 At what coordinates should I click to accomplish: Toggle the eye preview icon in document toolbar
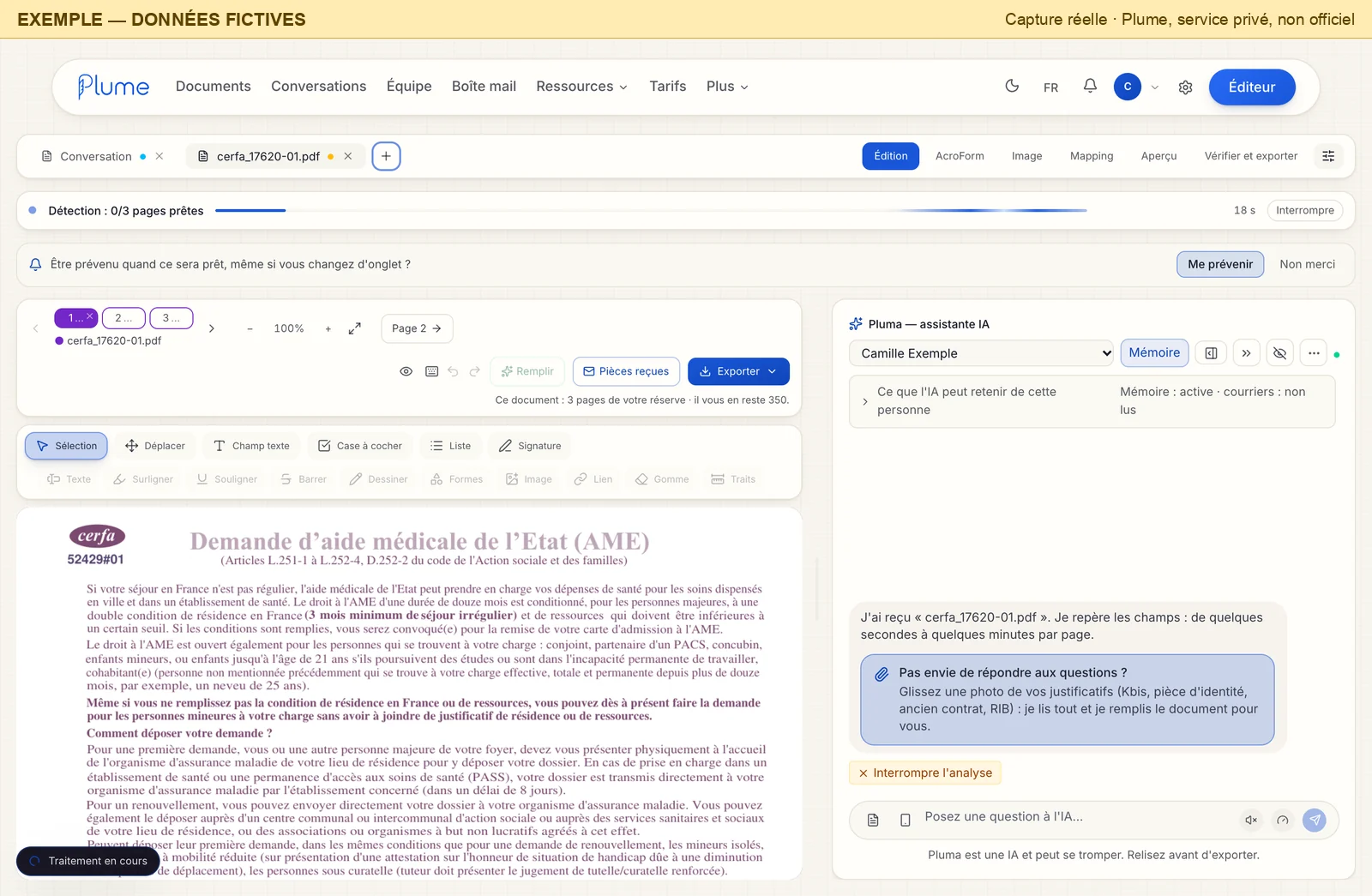pos(406,371)
